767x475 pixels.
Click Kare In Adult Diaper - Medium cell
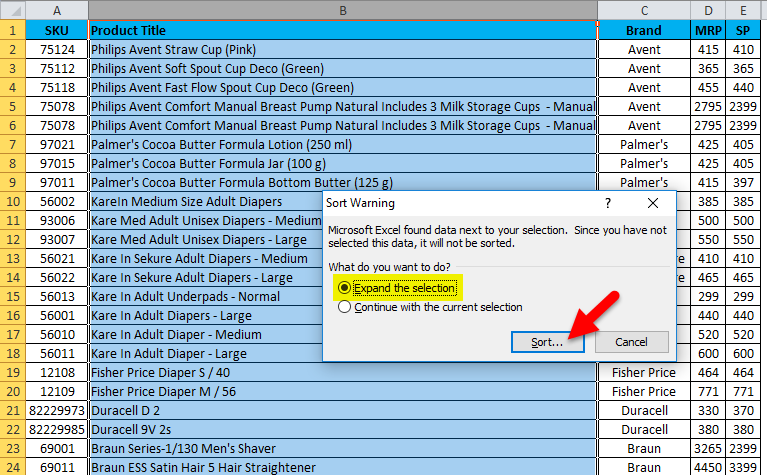point(206,335)
